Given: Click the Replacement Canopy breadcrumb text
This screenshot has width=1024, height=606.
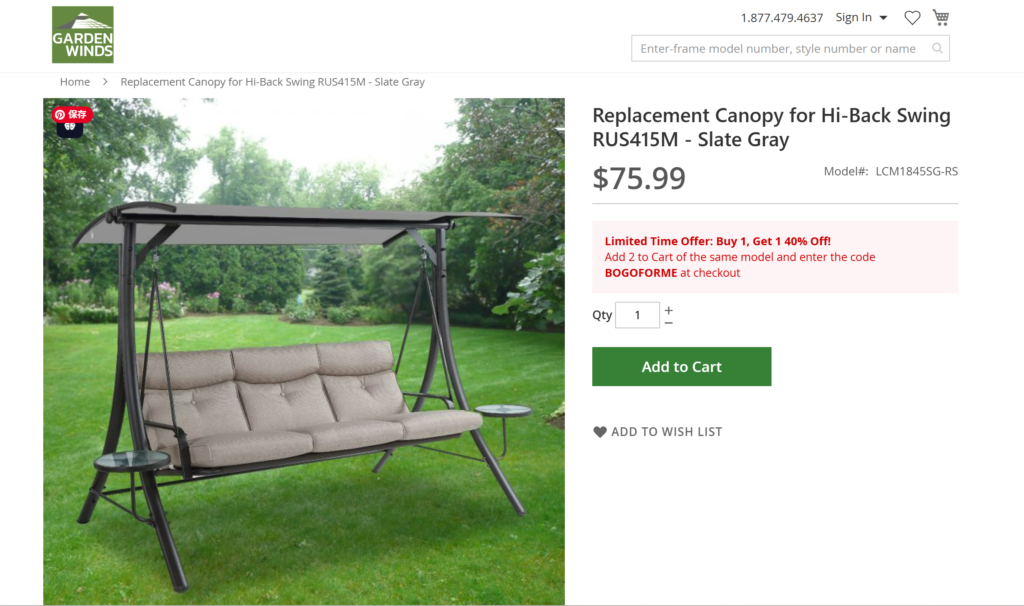Looking at the screenshot, I should tap(272, 82).
